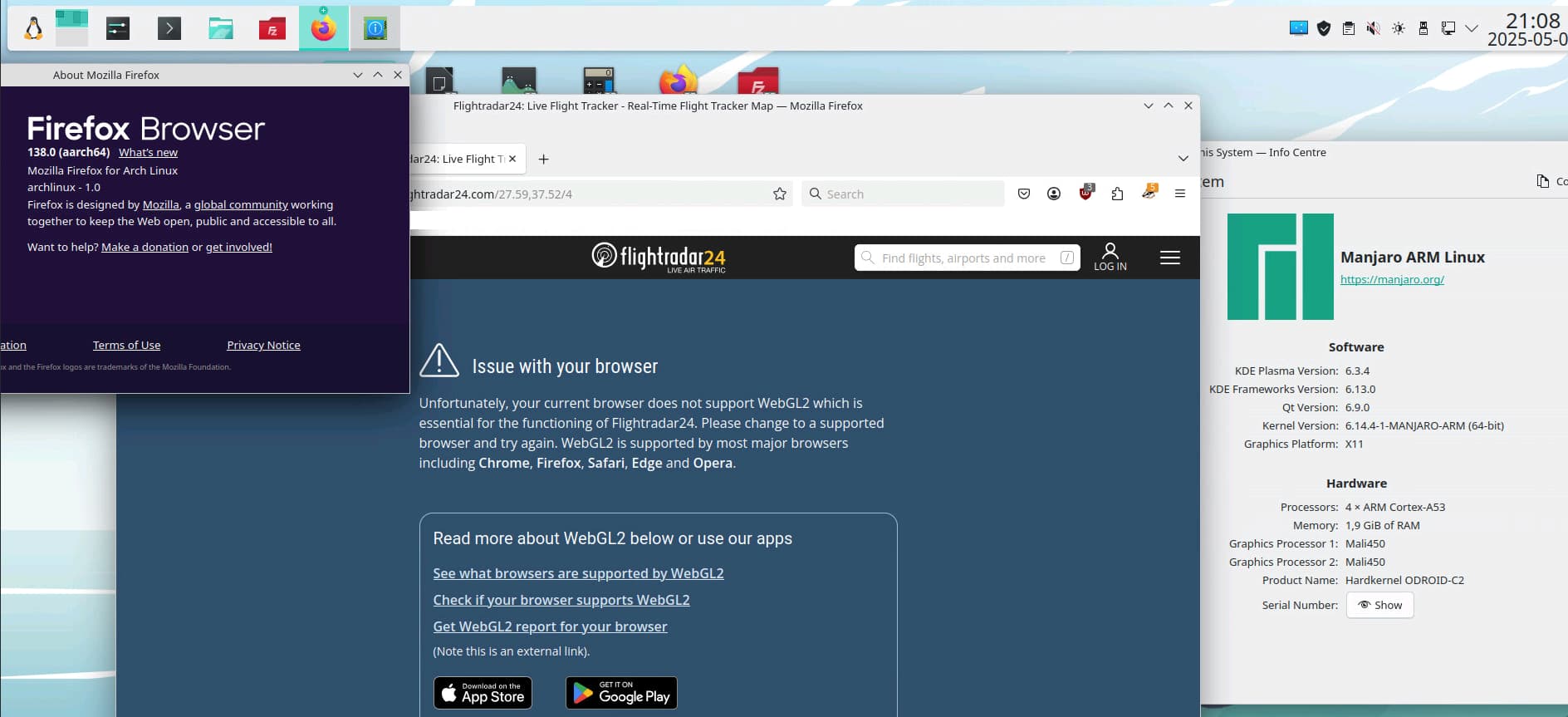Open See what browsers are supported by WebGL2
The image size is (1568, 717).
pyautogui.click(x=578, y=573)
